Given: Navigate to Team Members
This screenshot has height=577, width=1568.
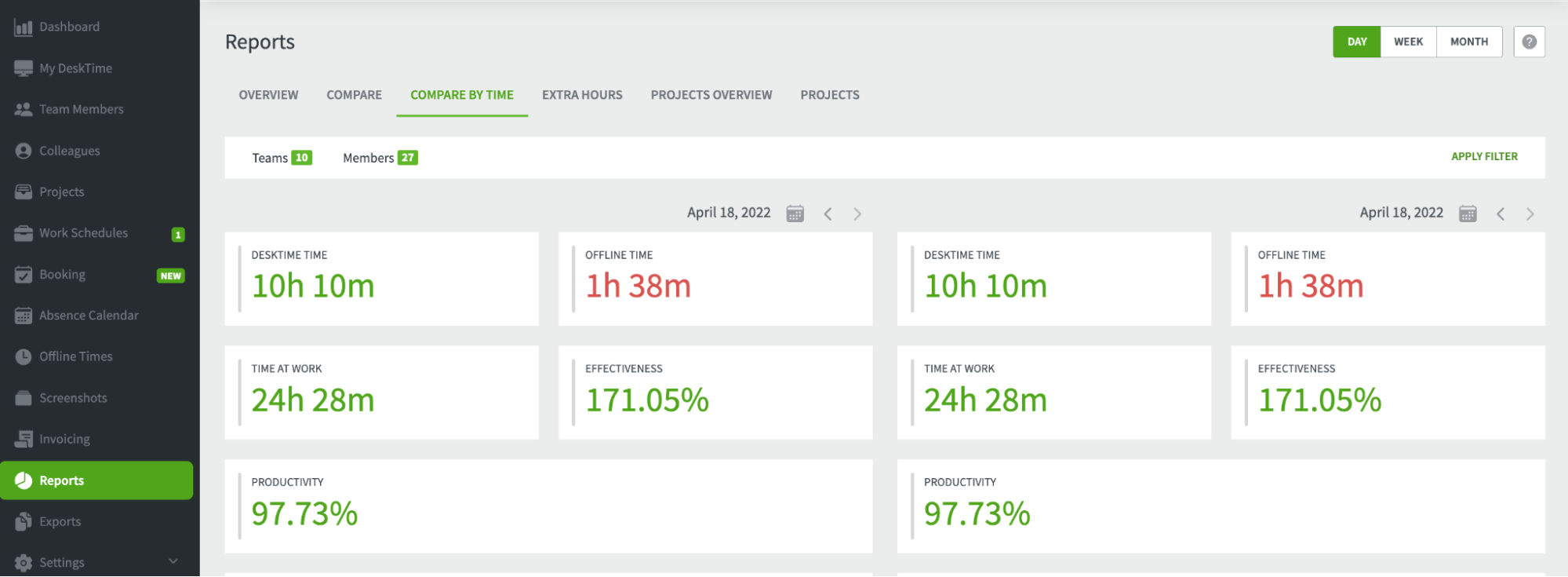Looking at the screenshot, I should point(82,109).
